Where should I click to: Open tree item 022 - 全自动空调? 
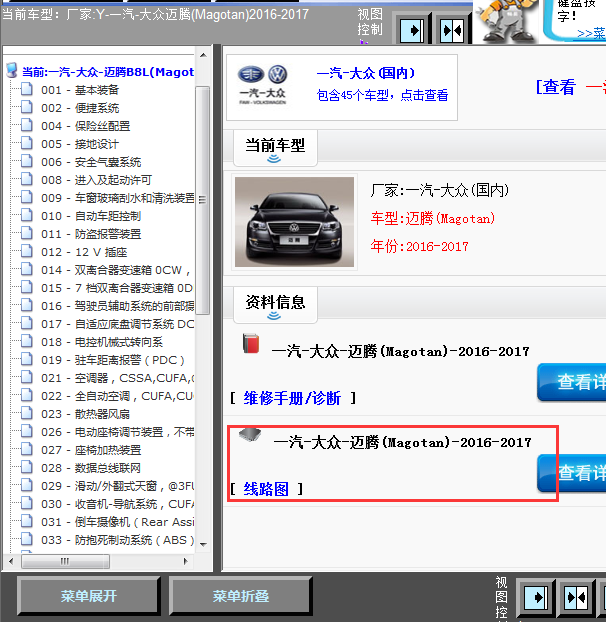(x=117, y=396)
